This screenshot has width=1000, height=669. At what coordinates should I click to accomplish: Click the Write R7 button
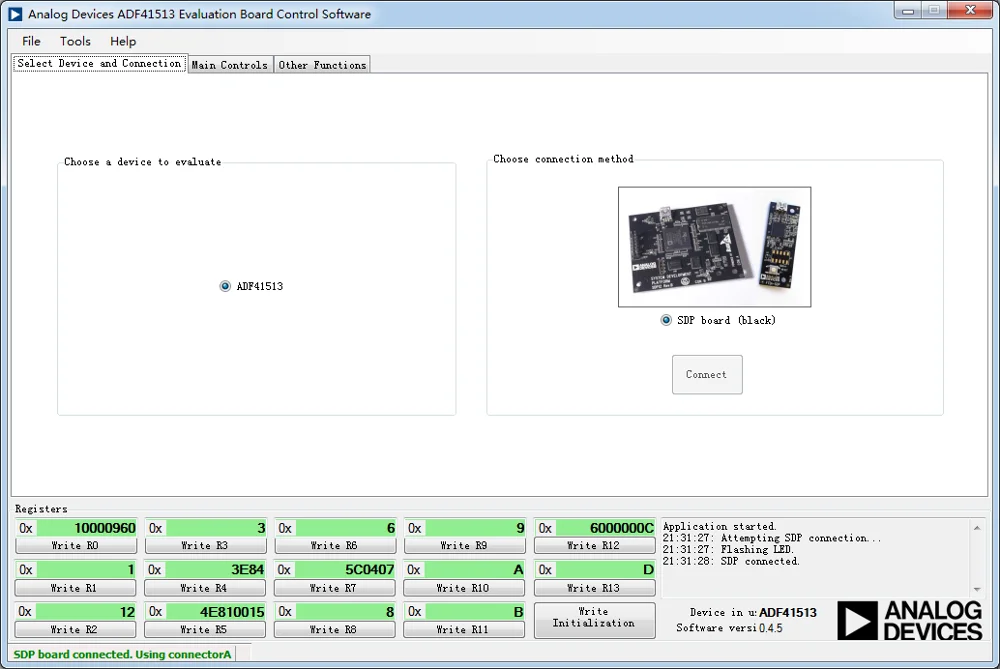click(334, 588)
